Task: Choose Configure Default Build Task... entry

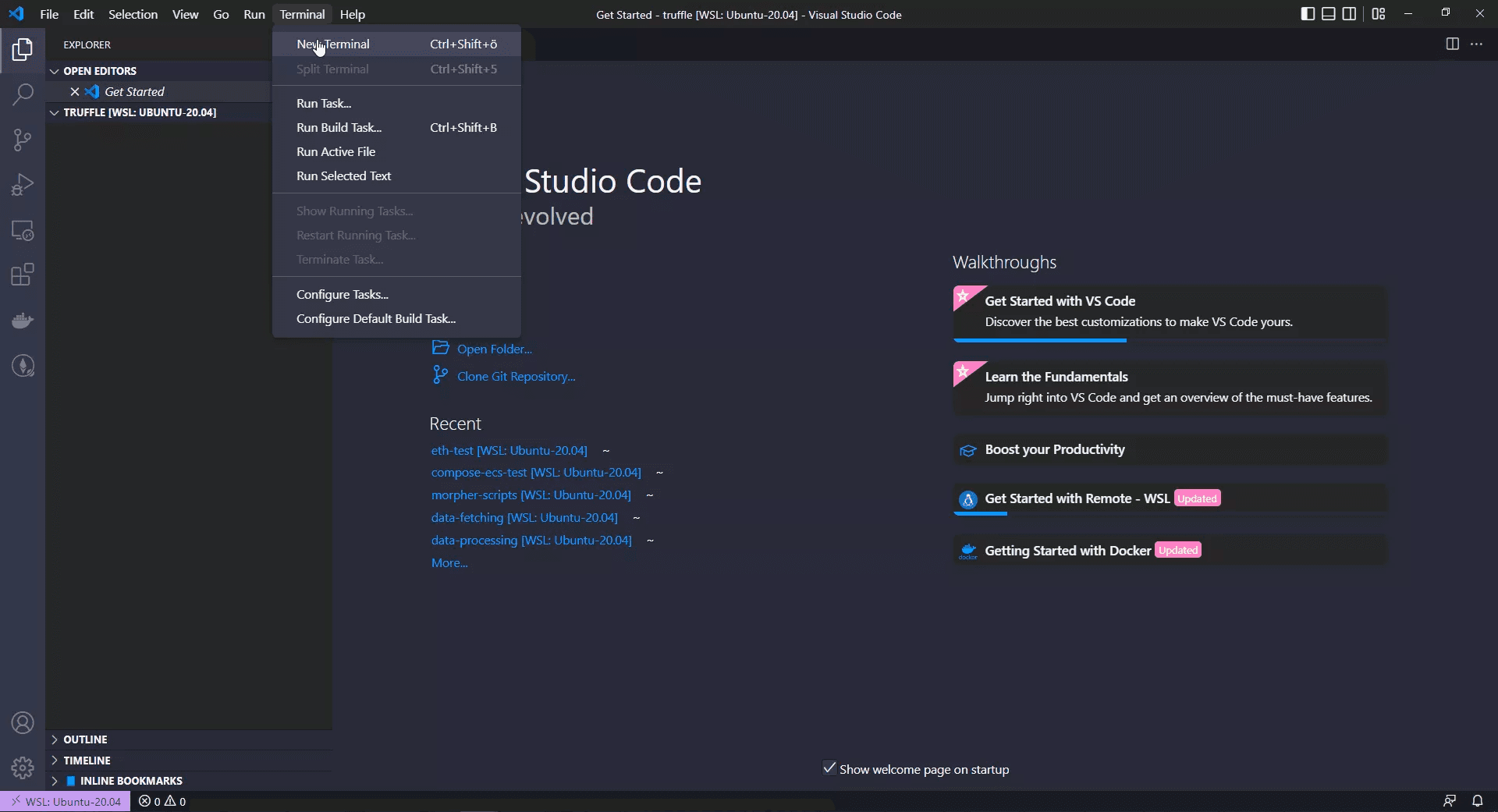Action: (396, 318)
